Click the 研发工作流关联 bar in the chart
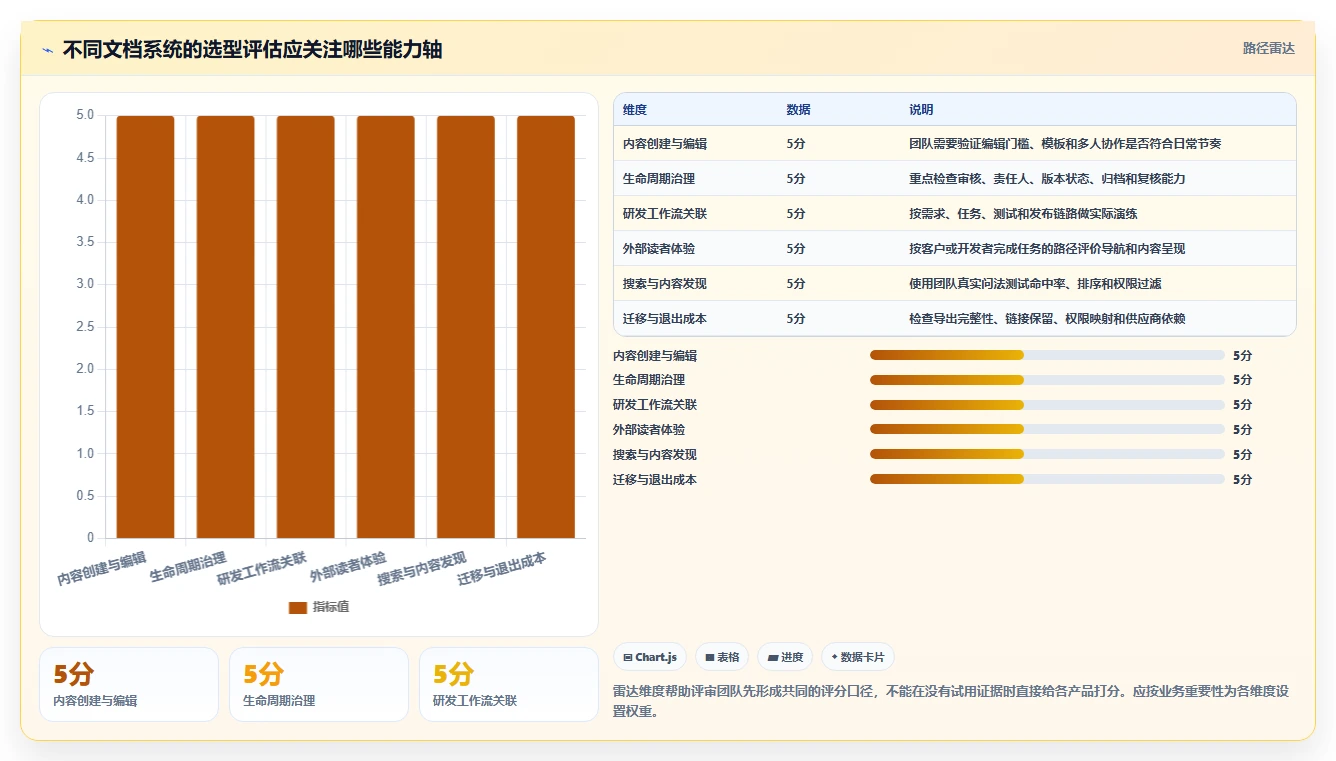Viewport: 1336px width, 761px height. (305, 327)
